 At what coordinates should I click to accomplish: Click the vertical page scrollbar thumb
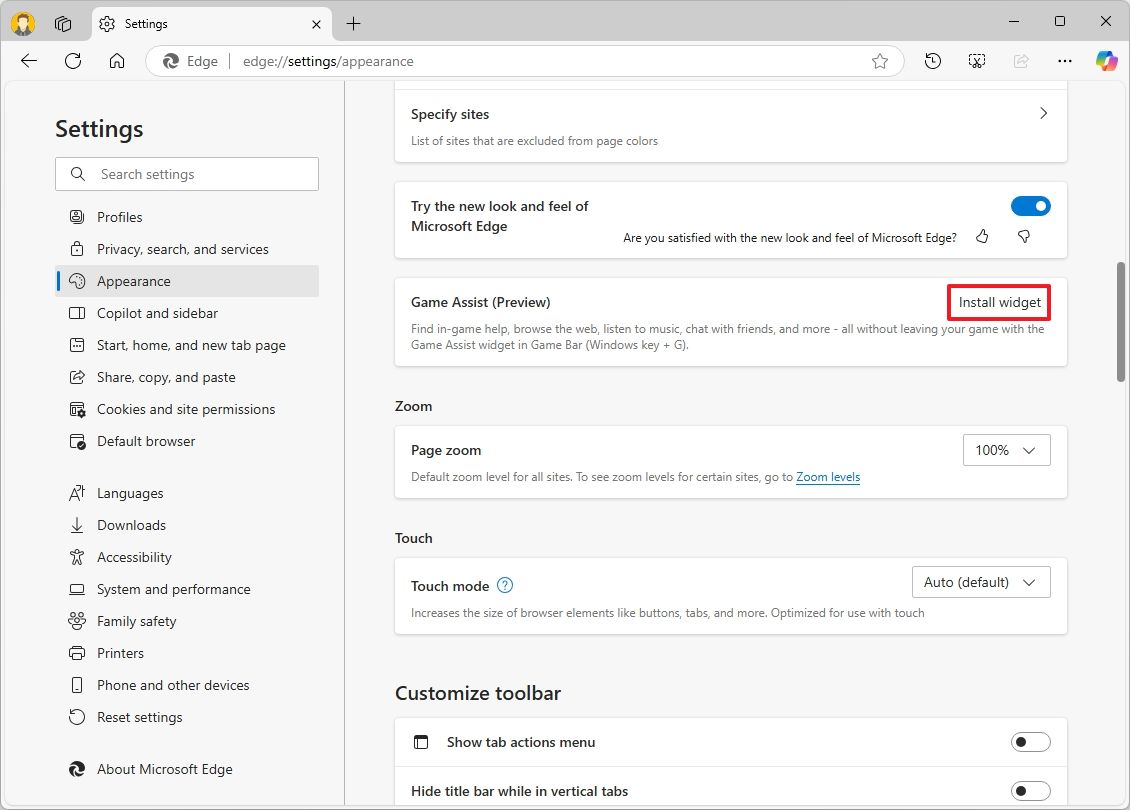pyautogui.click(x=1121, y=322)
